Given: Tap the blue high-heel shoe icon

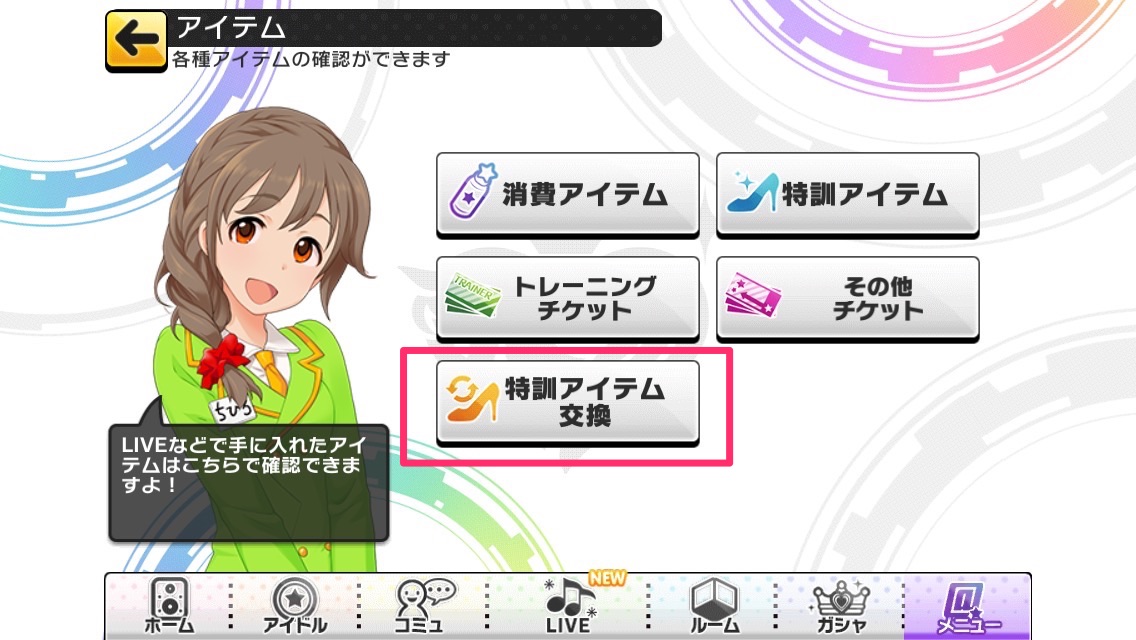Looking at the screenshot, I should click(753, 193).
